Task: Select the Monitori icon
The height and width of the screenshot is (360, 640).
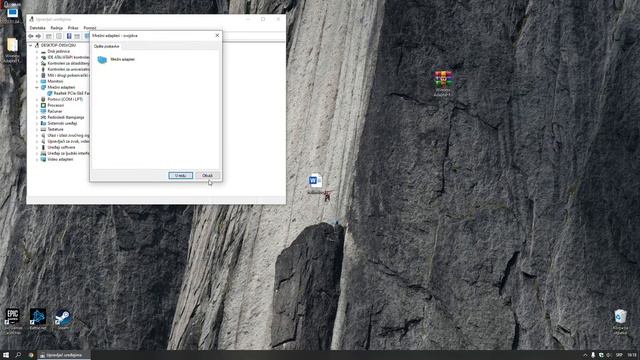Action: tap(43, 81)
